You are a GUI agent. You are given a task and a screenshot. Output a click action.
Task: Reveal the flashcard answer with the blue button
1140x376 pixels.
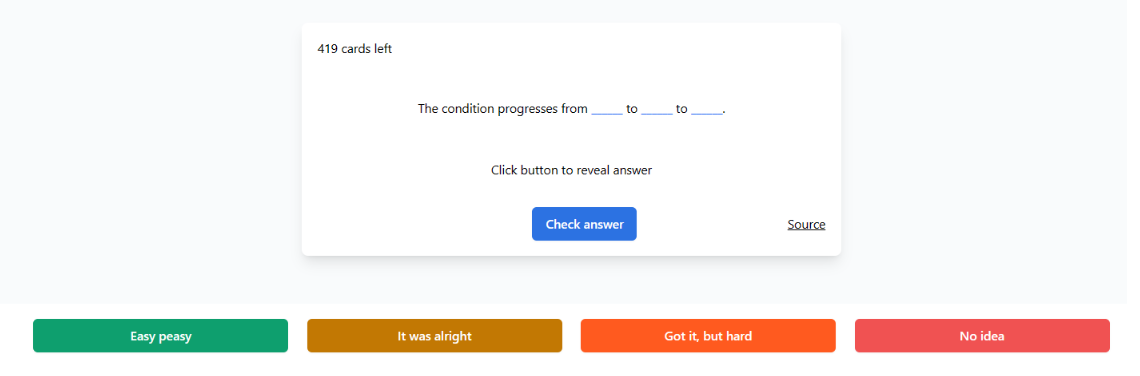click(584, 224)
